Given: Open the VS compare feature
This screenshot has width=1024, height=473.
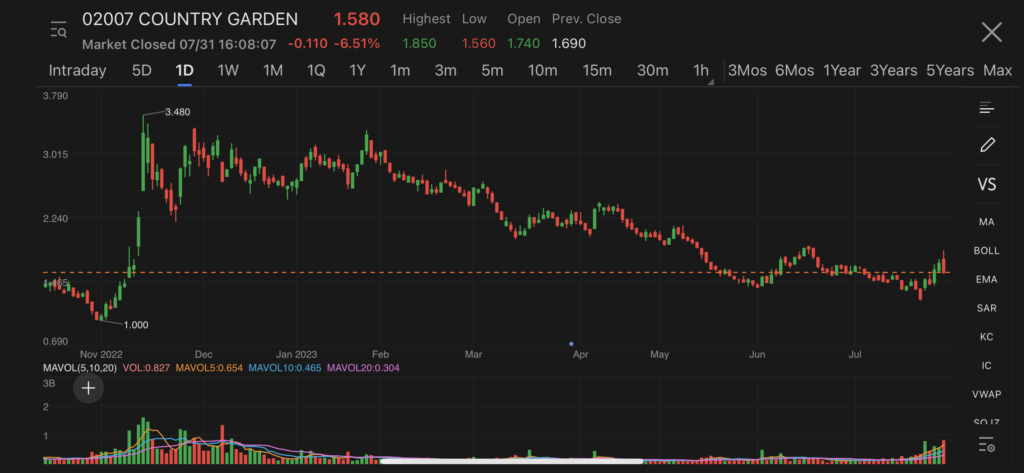Looking at the screenshot, I should [987, 184].
